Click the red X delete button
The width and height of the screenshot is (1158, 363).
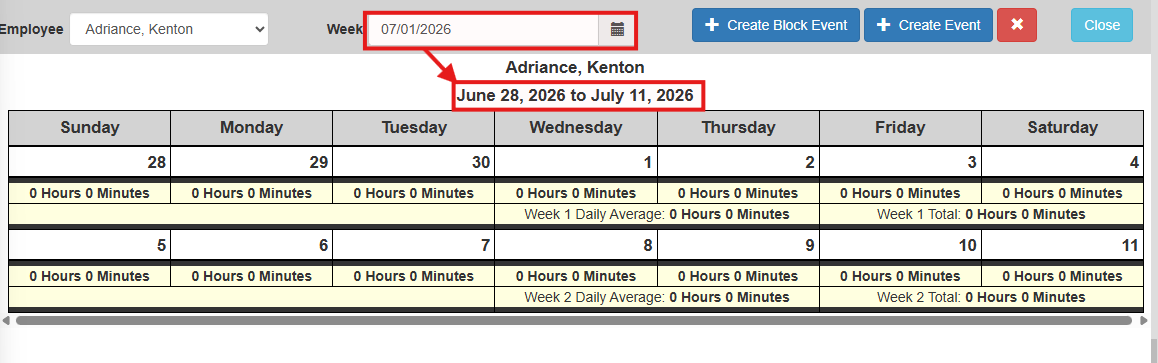1017,24
